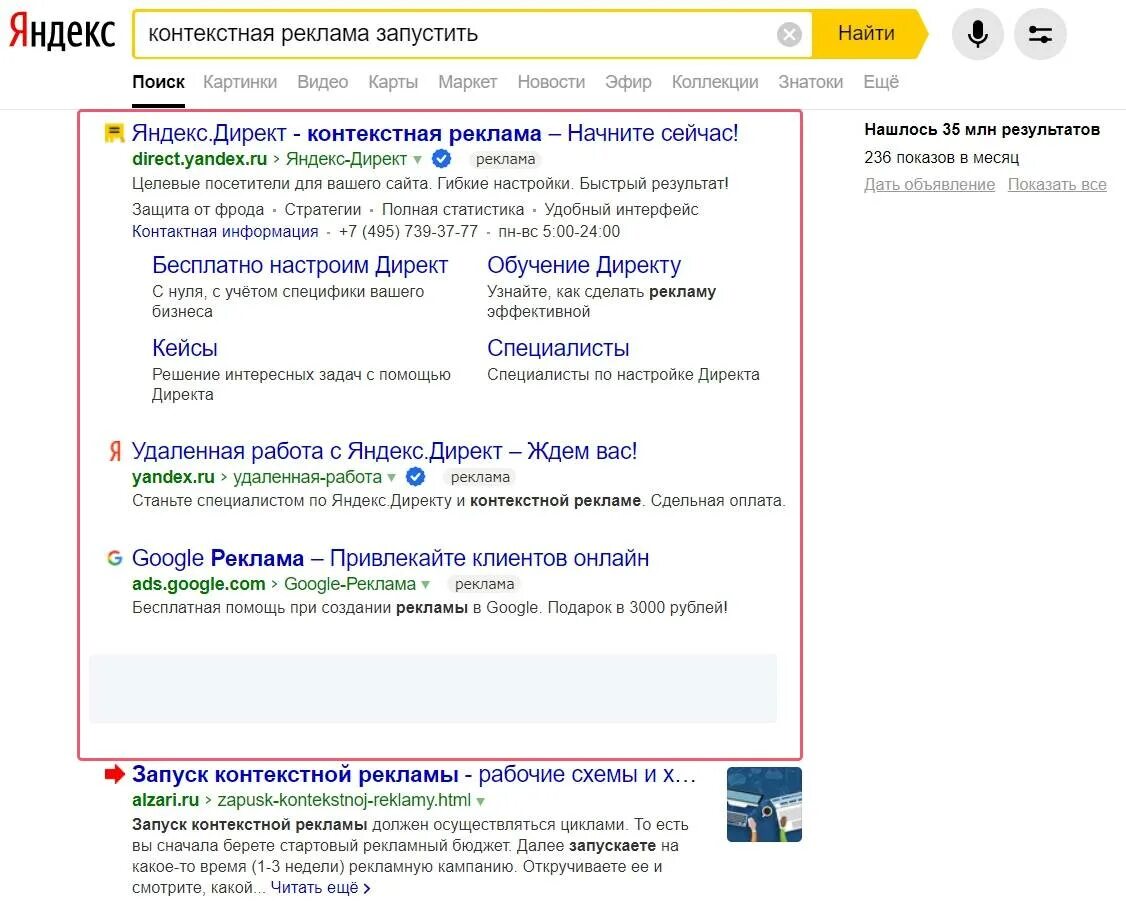
Task: Click реклама label on Google-Реклама ad
Action: tap(485, 584)
